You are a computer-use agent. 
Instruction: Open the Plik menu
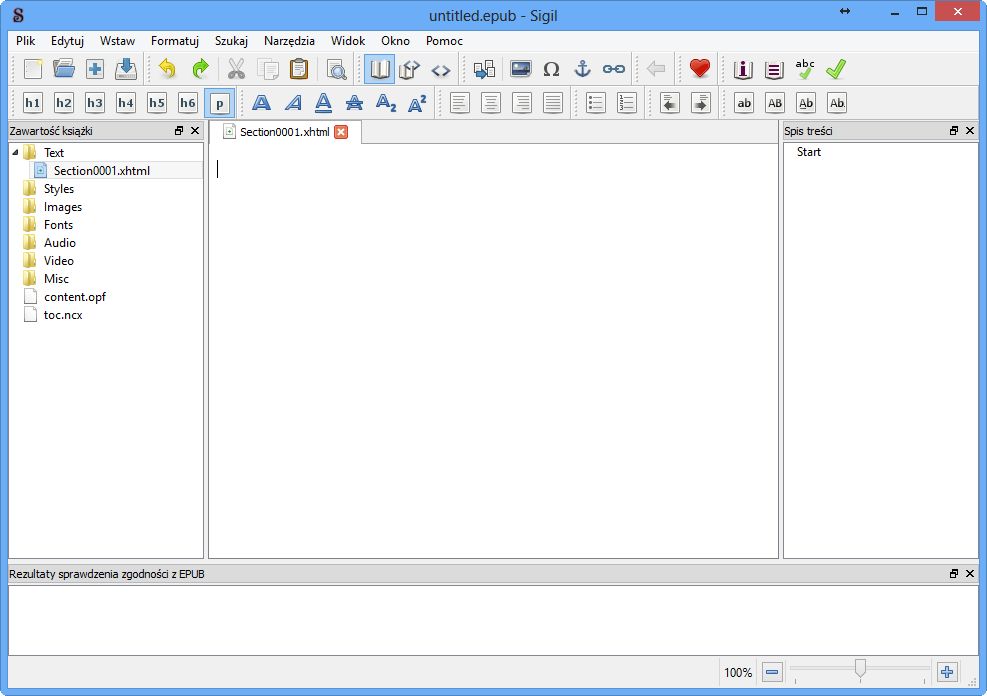point(26,41)
